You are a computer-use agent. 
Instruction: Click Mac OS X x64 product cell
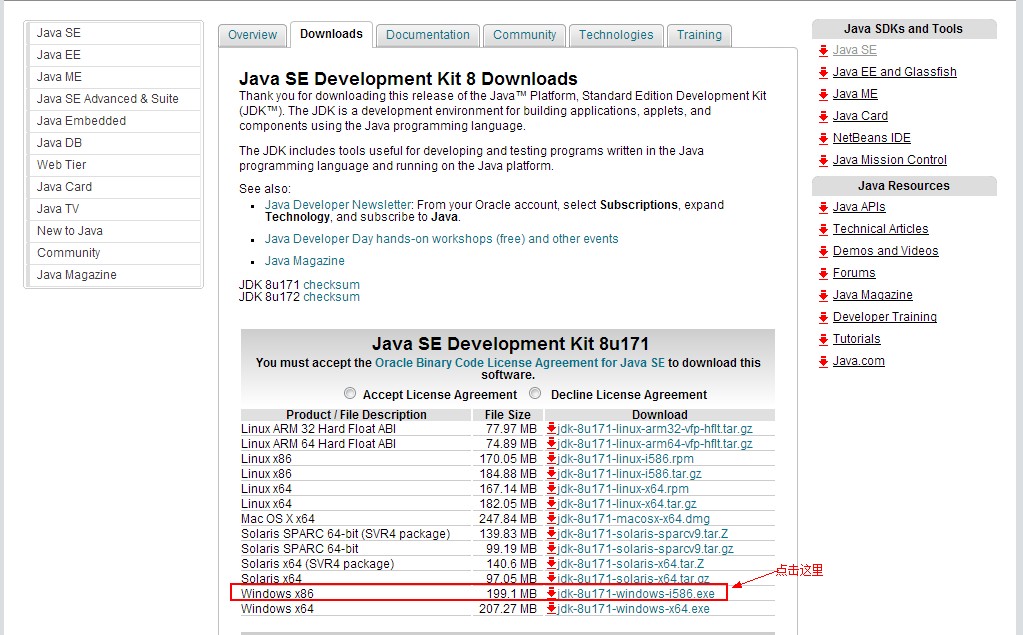(x=356, y=519)
